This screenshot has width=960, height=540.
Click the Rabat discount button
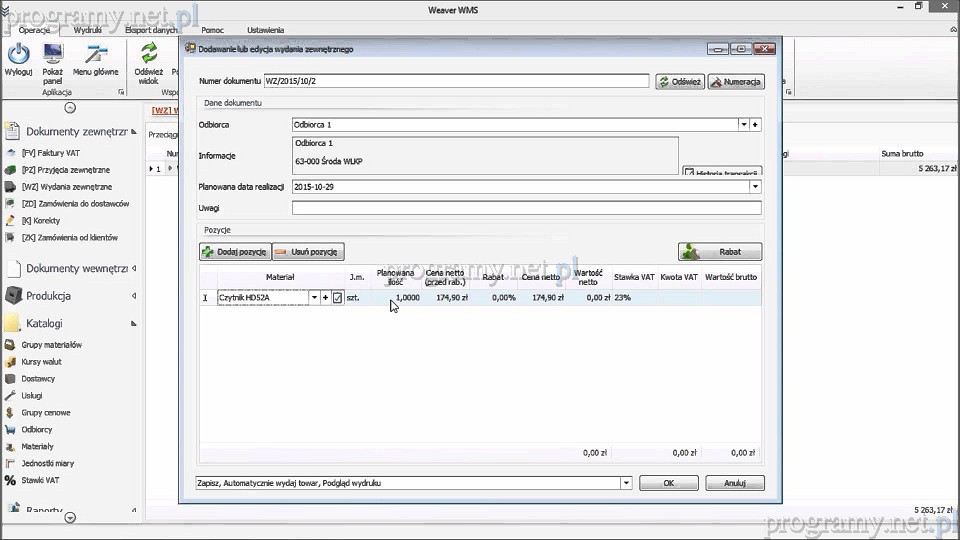[x=719, y=252]
